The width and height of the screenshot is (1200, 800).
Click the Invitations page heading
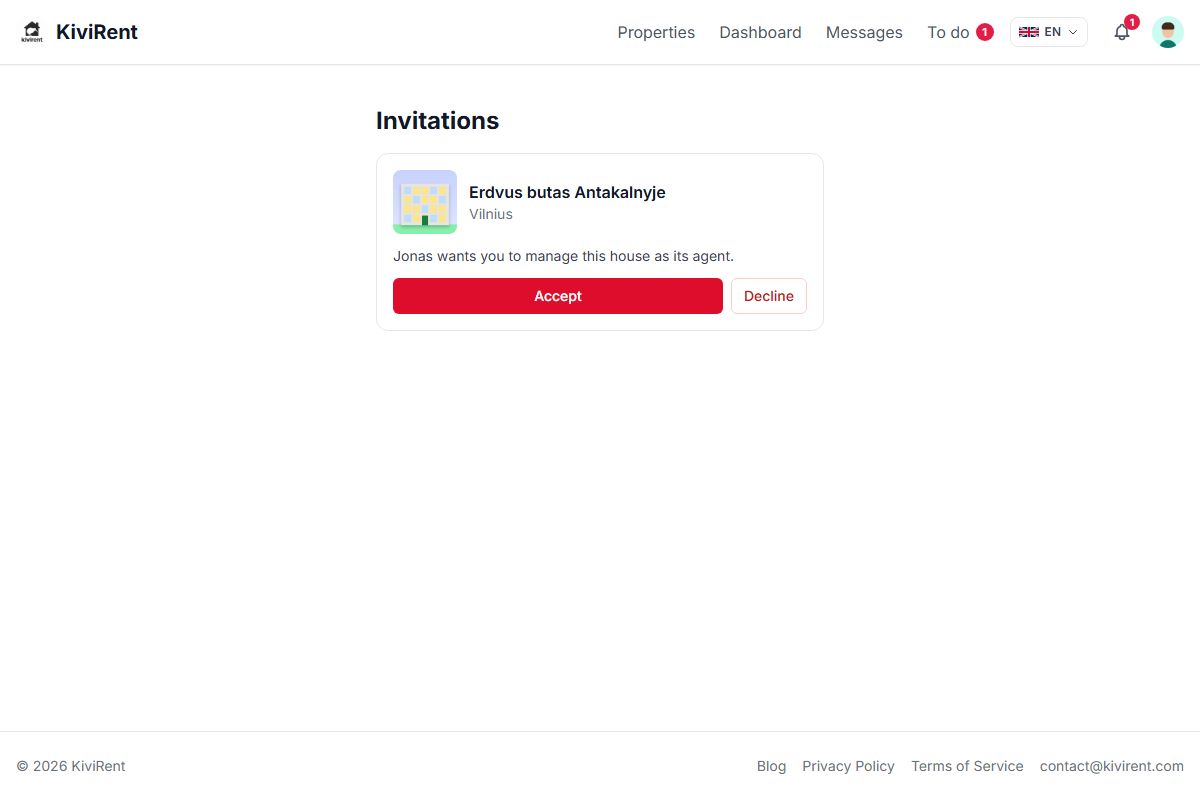437,120
